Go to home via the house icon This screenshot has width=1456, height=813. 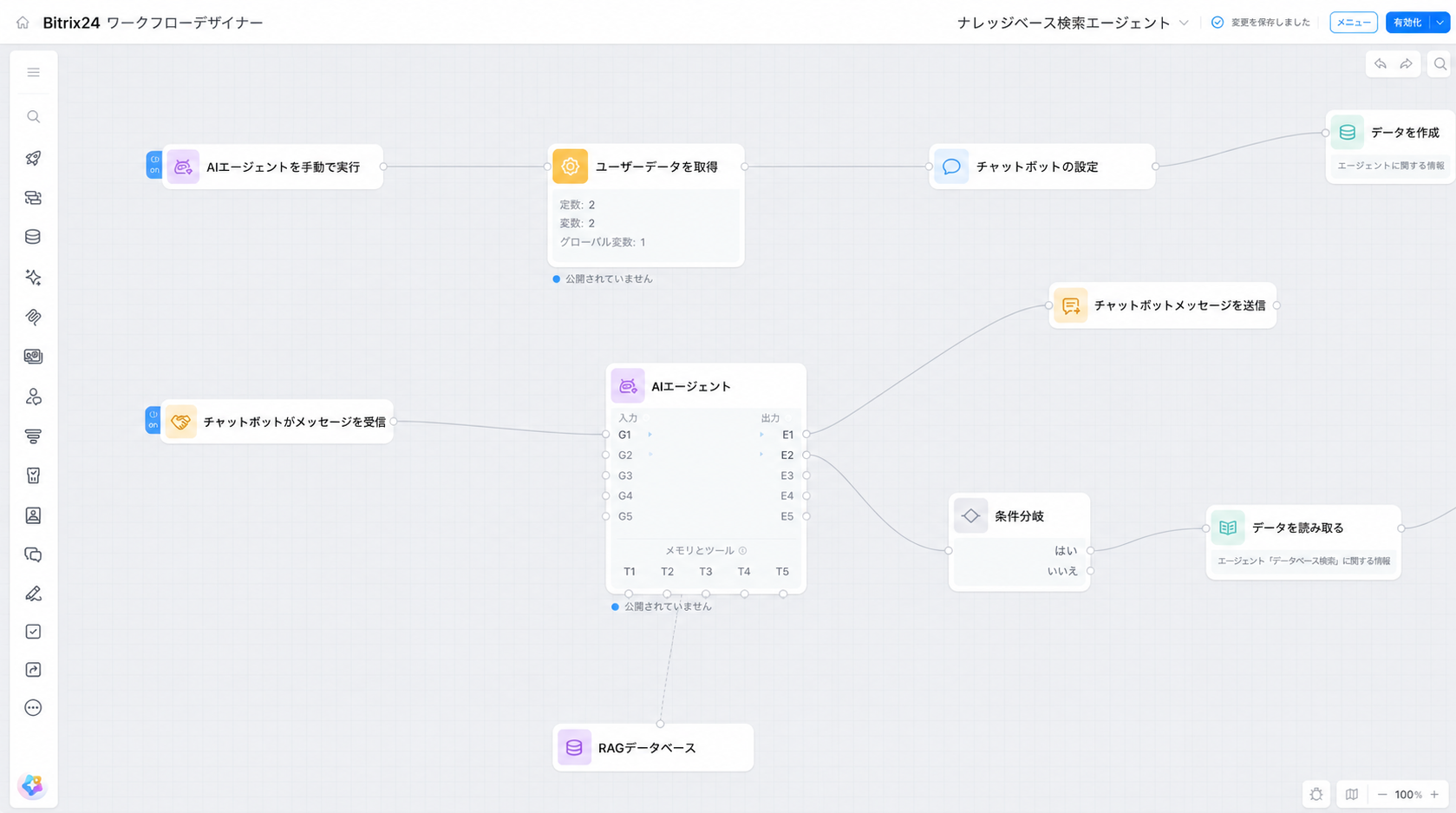(23, 23)
